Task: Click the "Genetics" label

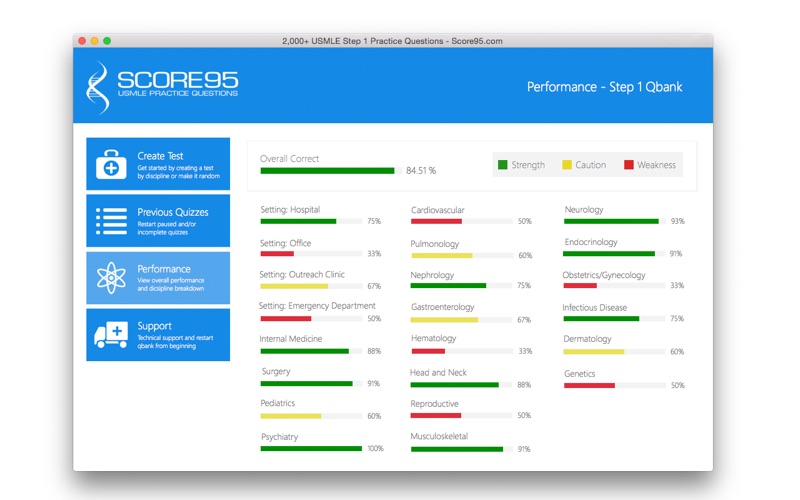Action: 580,374
